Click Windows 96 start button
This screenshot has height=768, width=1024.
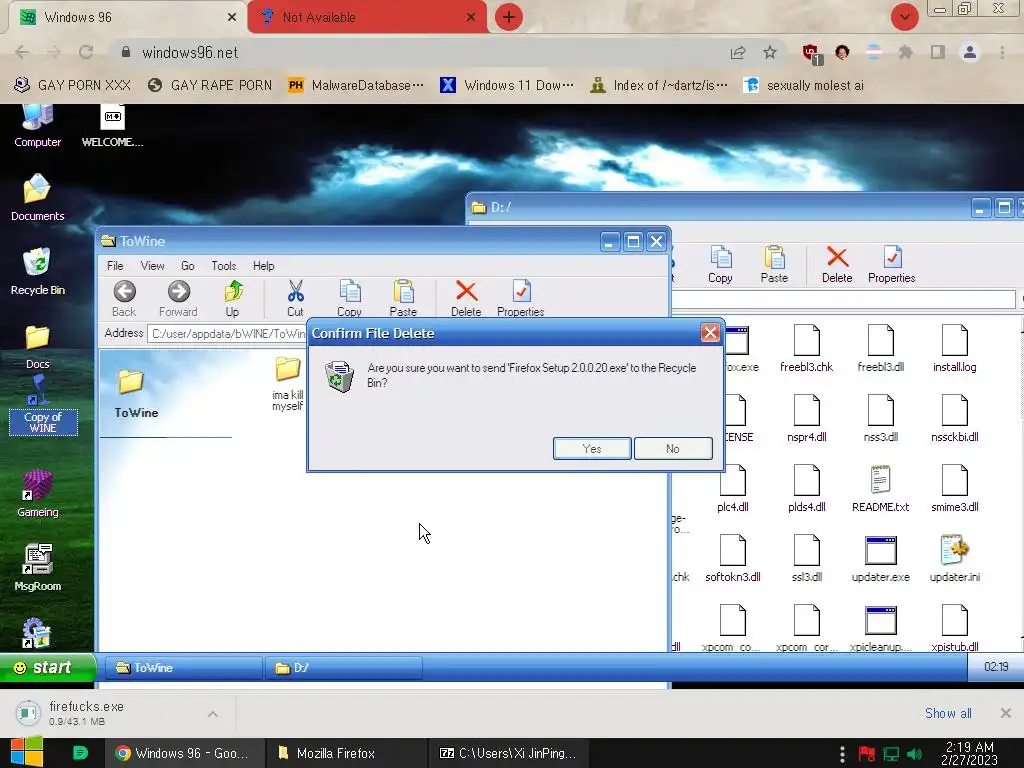tap(48, 667)
